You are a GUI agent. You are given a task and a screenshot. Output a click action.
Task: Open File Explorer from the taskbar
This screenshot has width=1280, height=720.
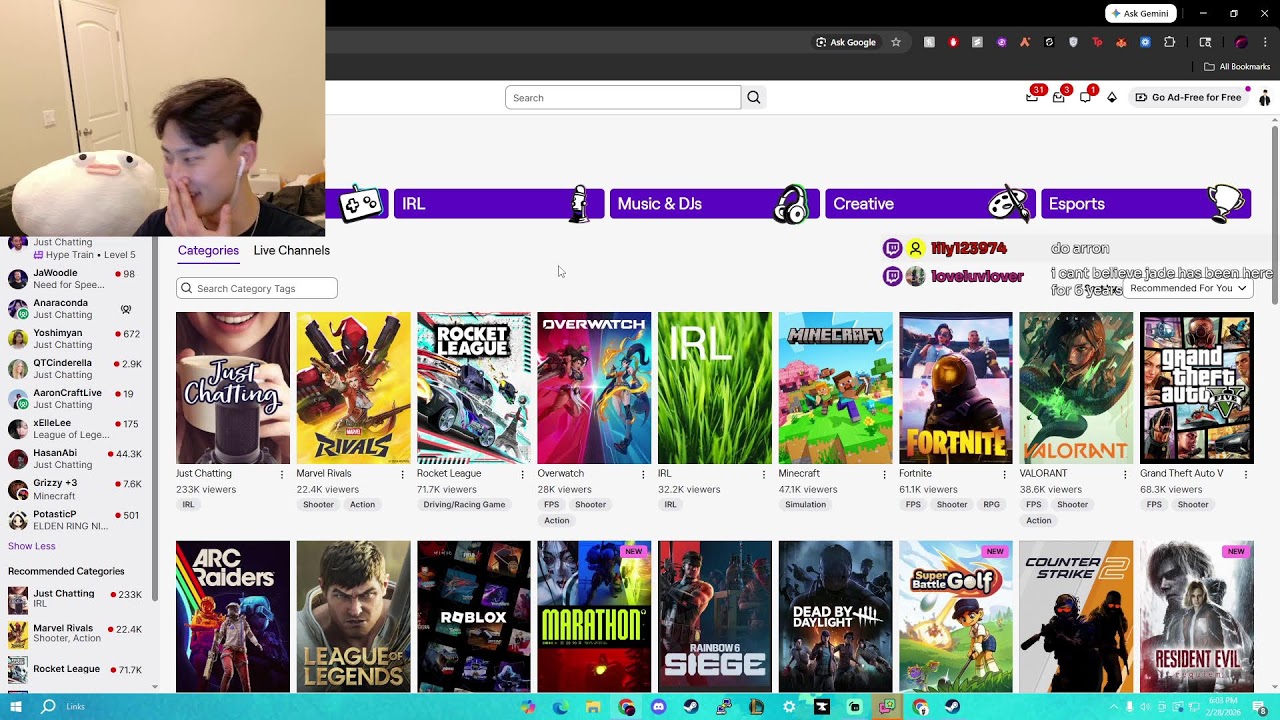593,707
